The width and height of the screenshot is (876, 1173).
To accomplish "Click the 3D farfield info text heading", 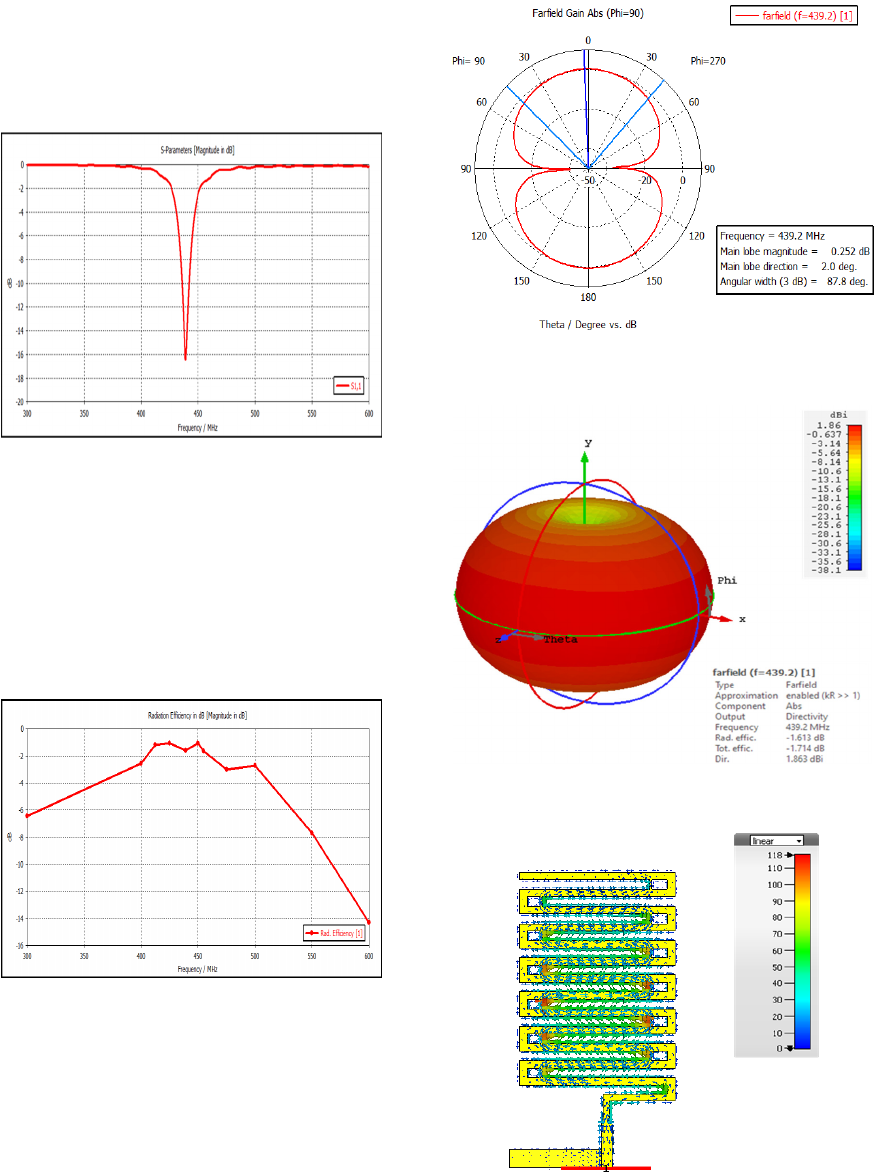I will click(759, 673).
